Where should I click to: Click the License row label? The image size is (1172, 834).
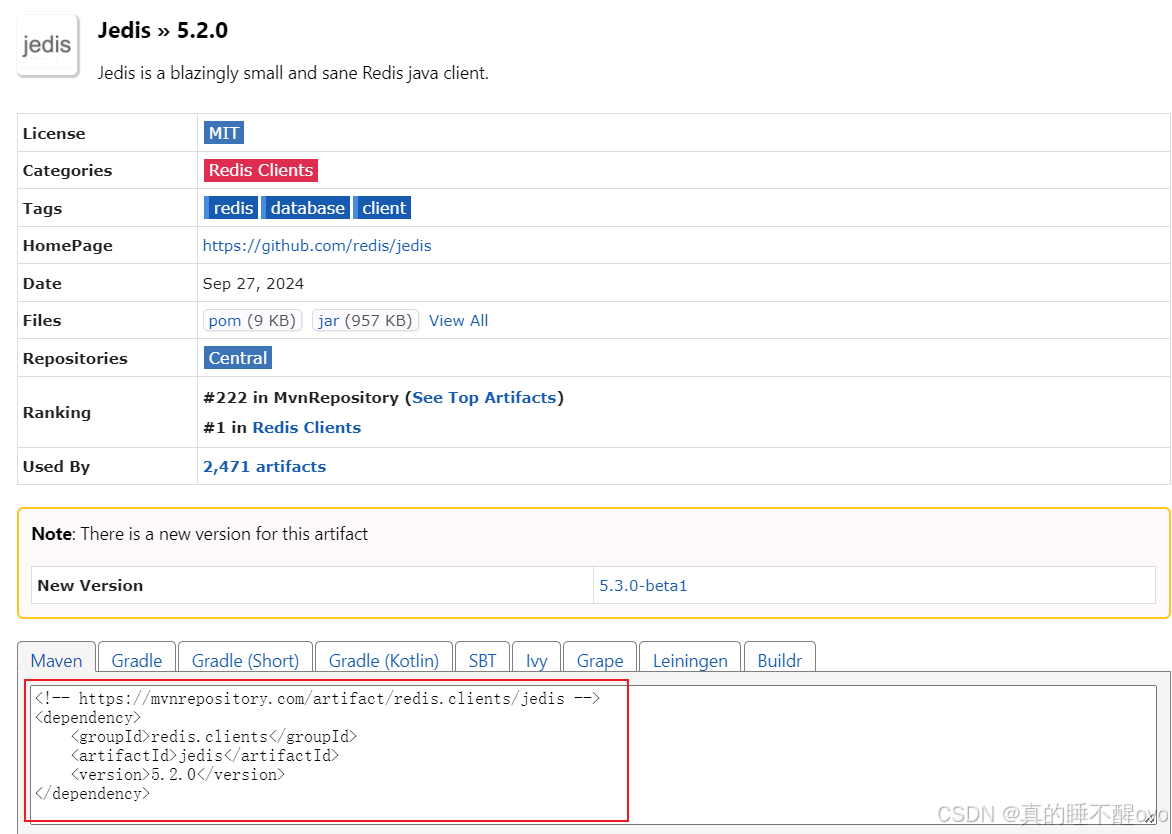point(54,133)
